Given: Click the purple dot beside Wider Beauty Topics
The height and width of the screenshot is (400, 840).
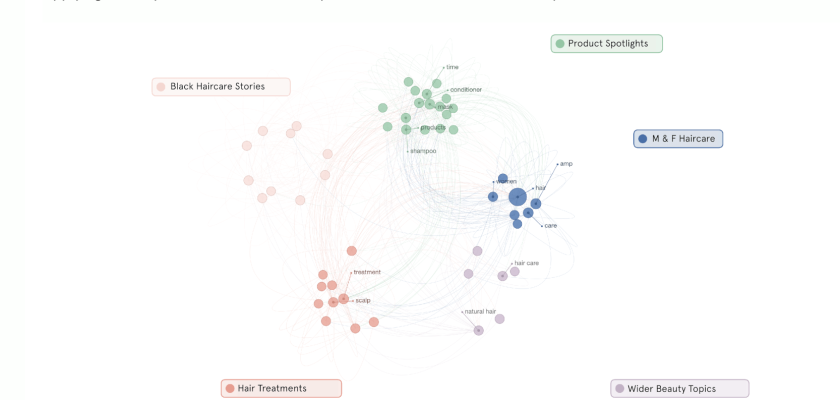Looking at the screenshot, I should point(620,389).
